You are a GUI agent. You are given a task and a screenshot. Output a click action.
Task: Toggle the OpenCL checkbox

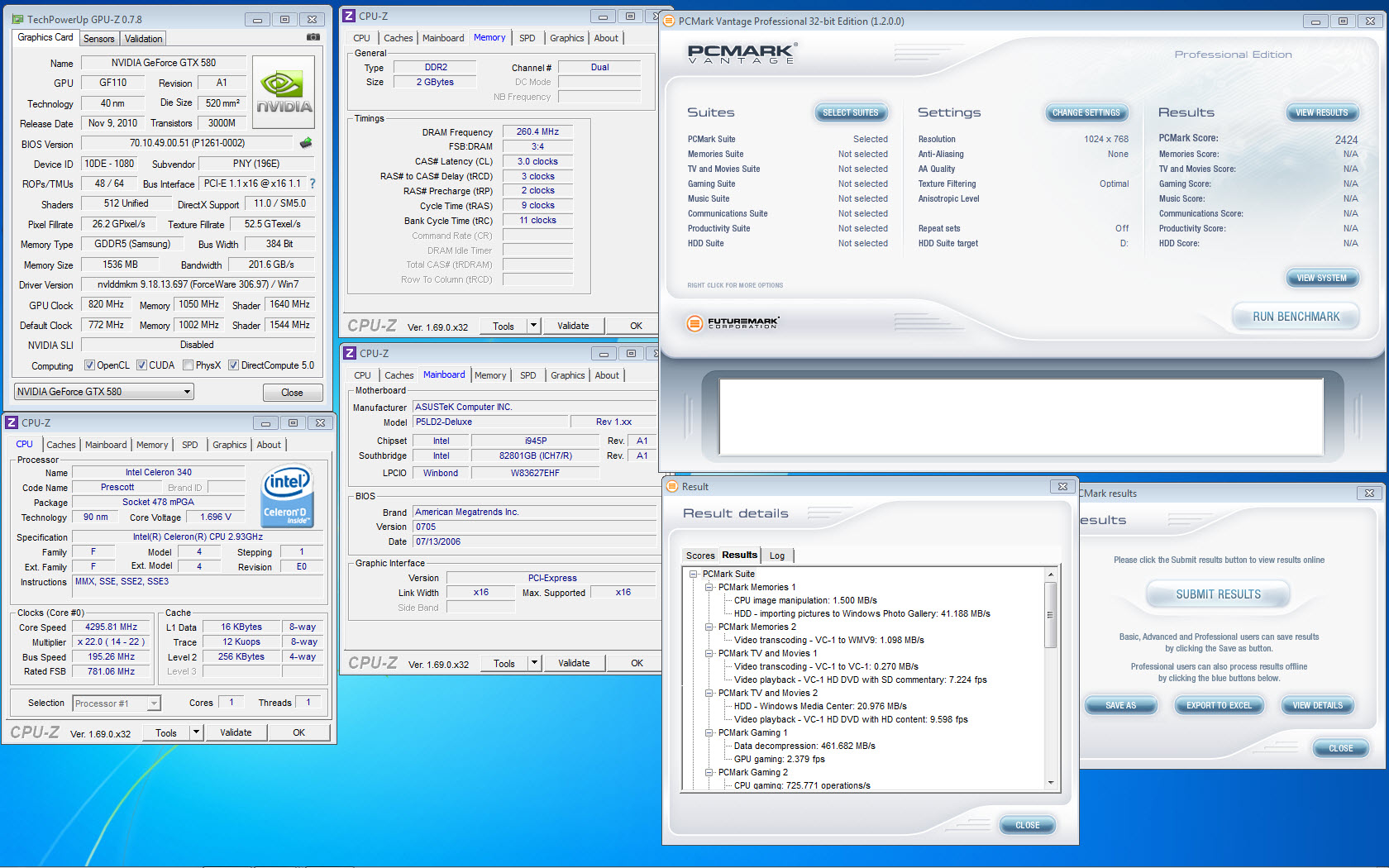[x=89, y=365]
